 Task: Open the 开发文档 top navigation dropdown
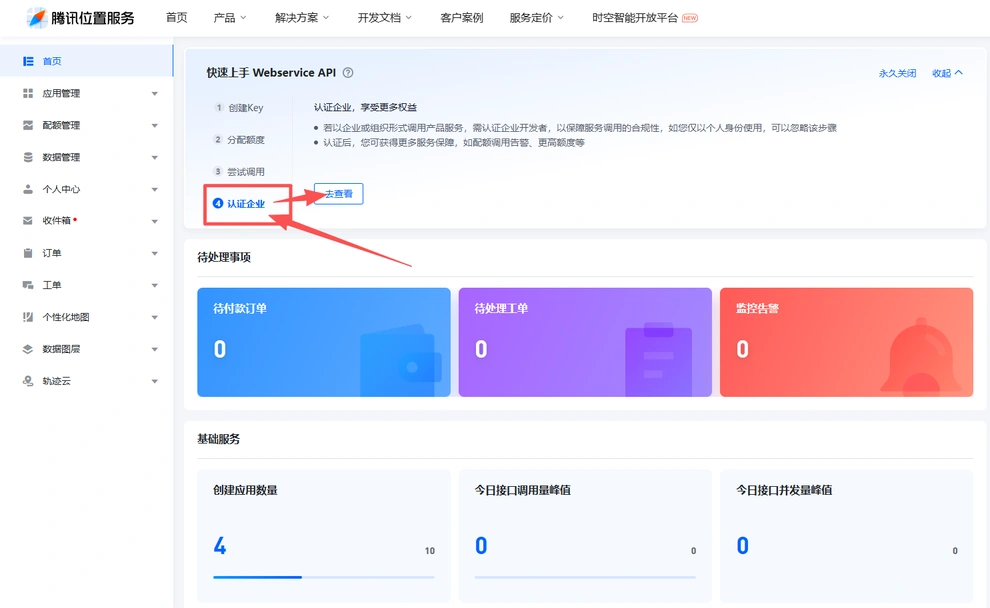coord(385,18)
